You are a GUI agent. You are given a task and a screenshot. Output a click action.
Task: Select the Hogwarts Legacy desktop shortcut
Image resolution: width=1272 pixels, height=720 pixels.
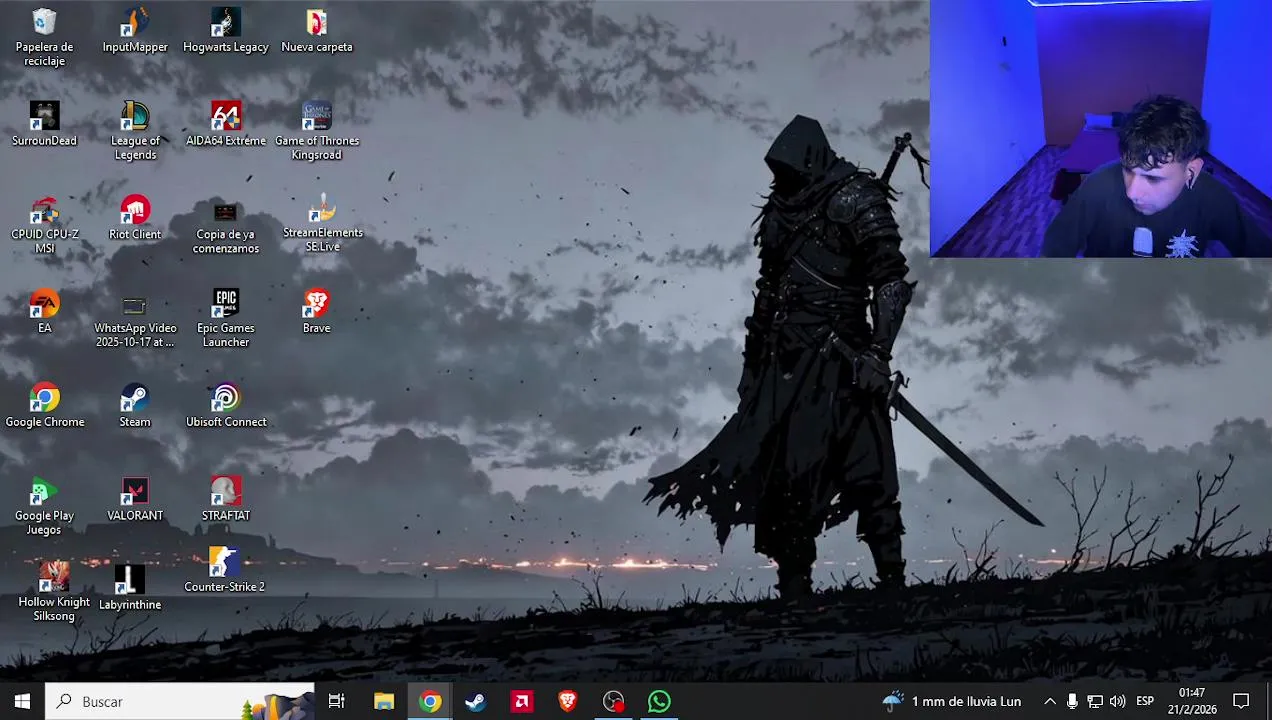(226, 30)
